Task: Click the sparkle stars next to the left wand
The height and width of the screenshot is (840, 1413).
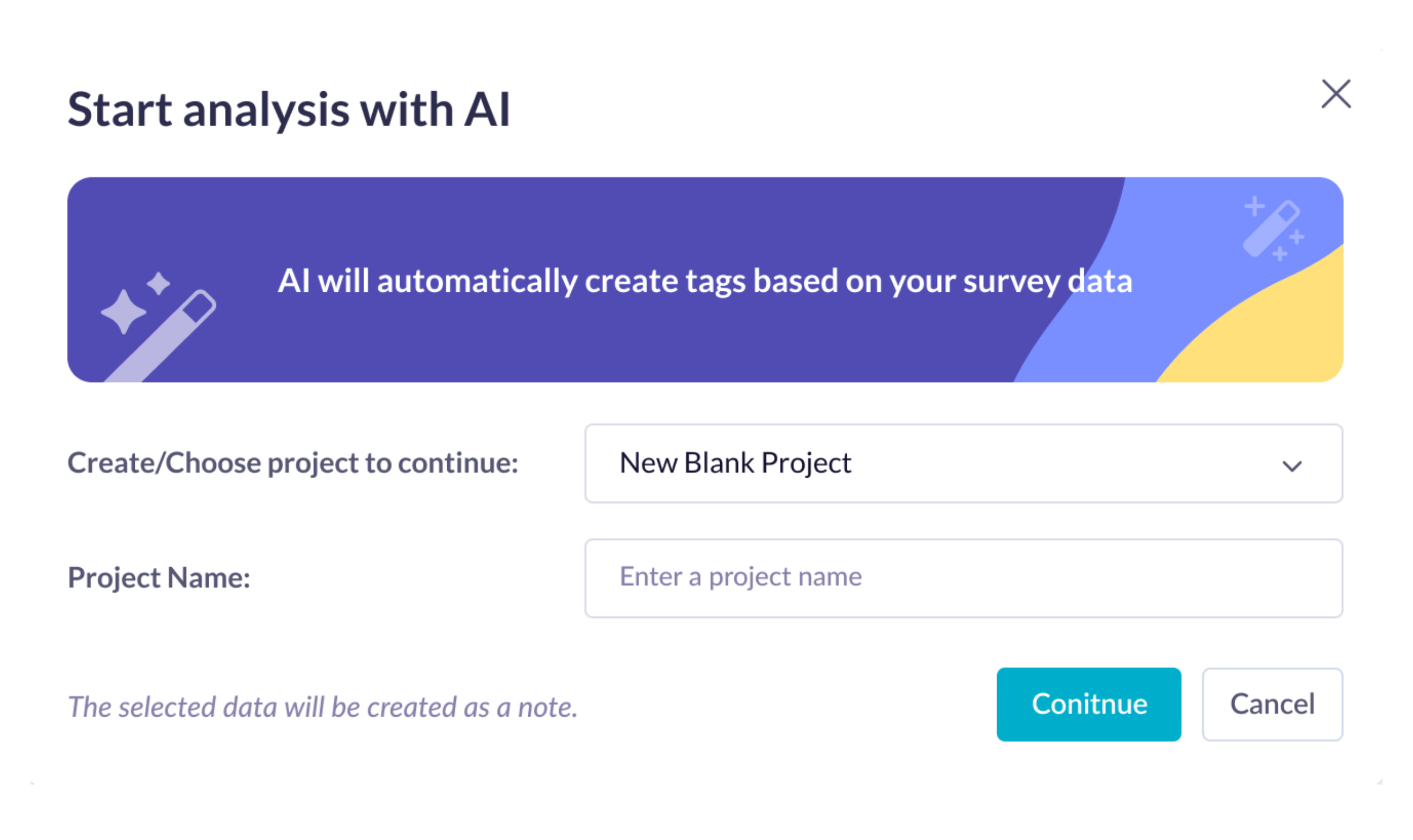Action: 127,309
